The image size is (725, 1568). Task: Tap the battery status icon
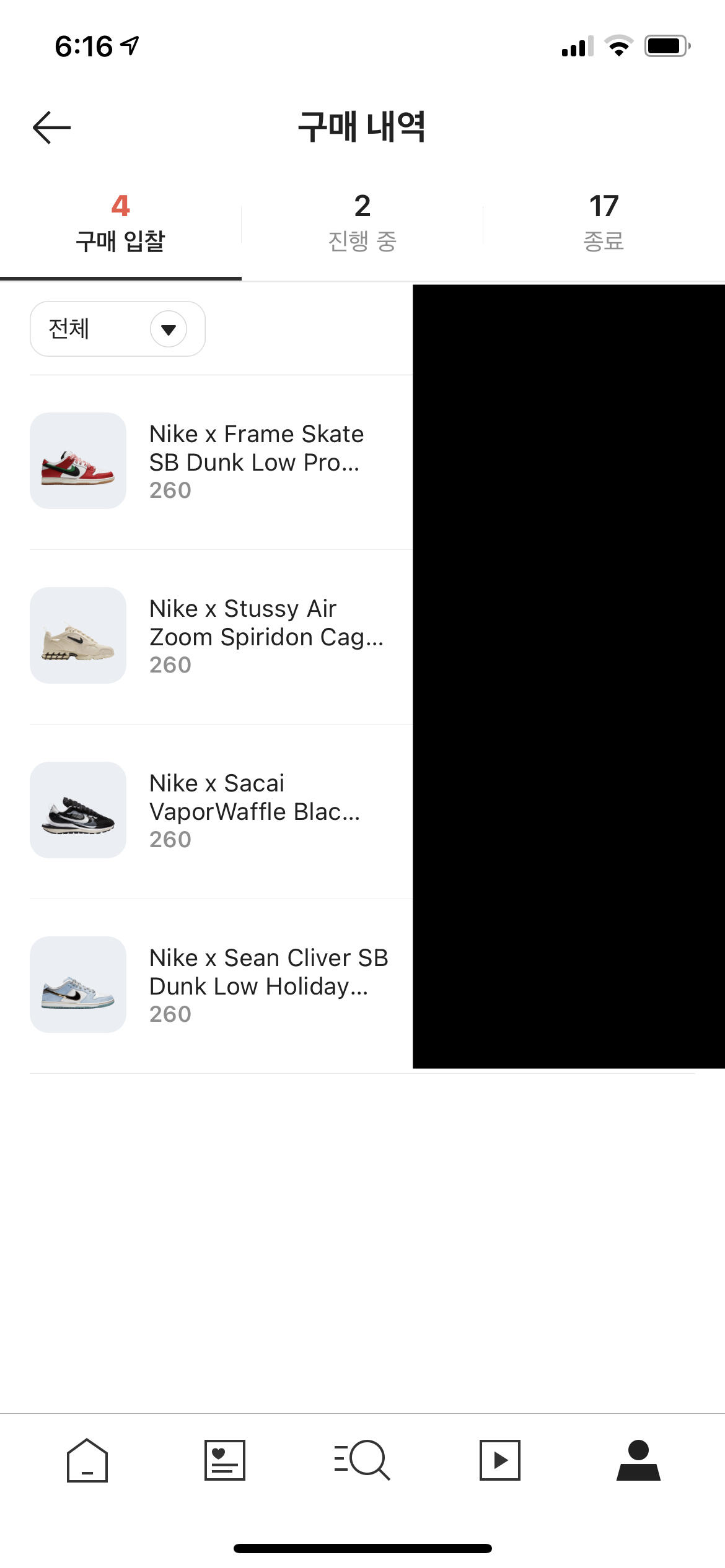667,46
